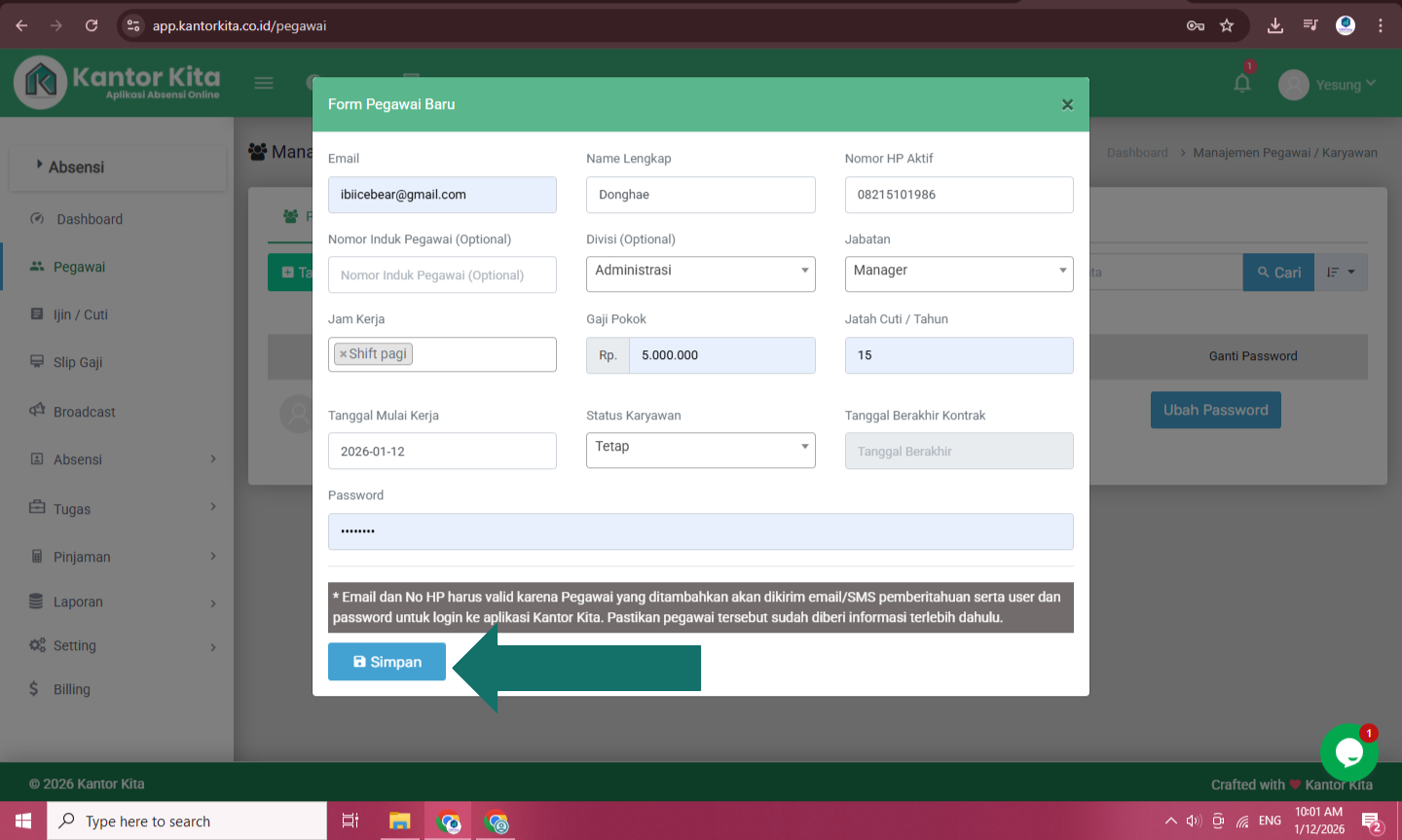The image size is (1402, 840).
Task: Close the Form Pegawai Baru dialog
Action: (1067, 105)
